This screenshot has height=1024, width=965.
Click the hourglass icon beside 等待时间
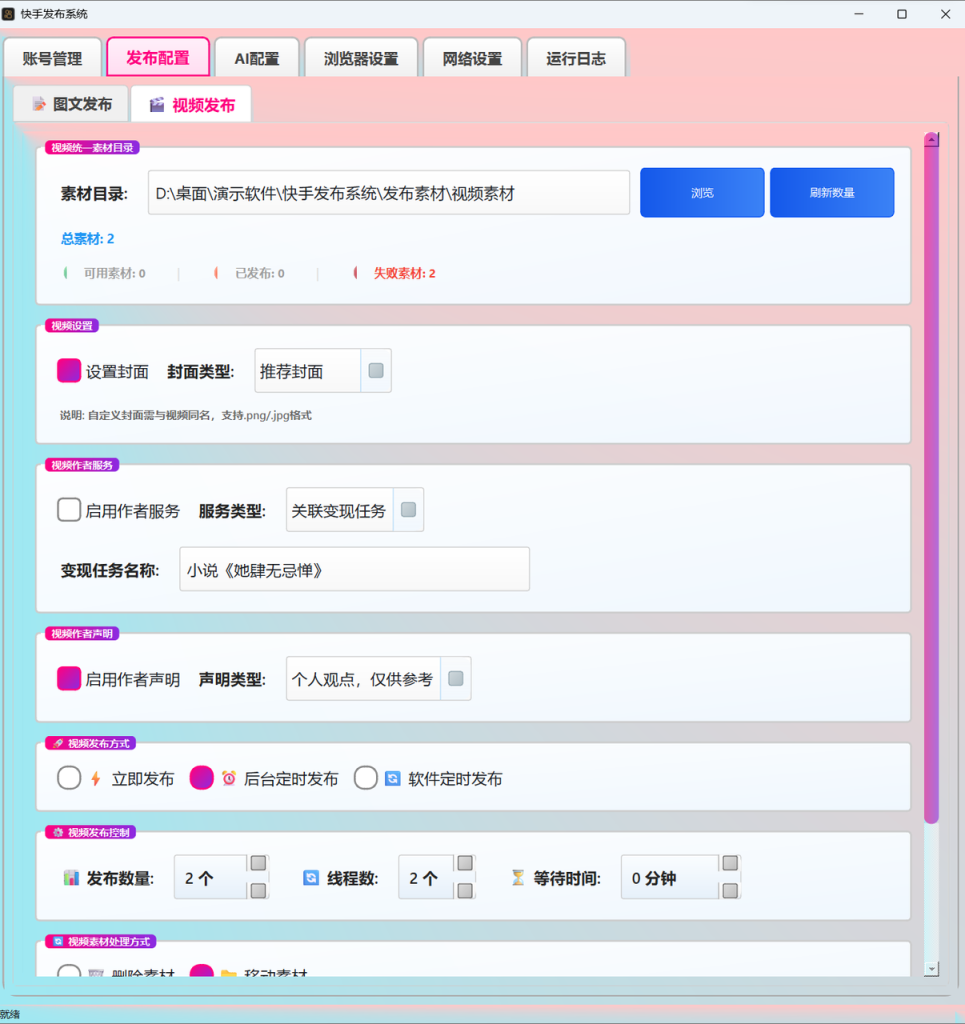518,878
